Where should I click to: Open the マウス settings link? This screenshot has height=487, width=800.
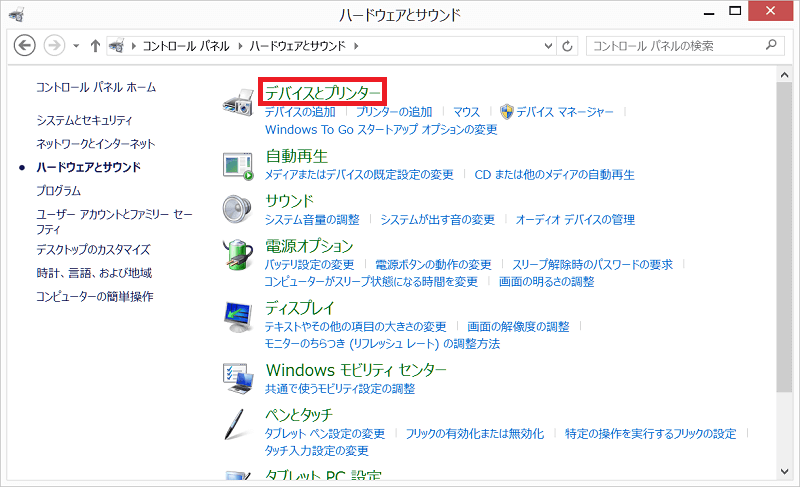pos(466,112)
